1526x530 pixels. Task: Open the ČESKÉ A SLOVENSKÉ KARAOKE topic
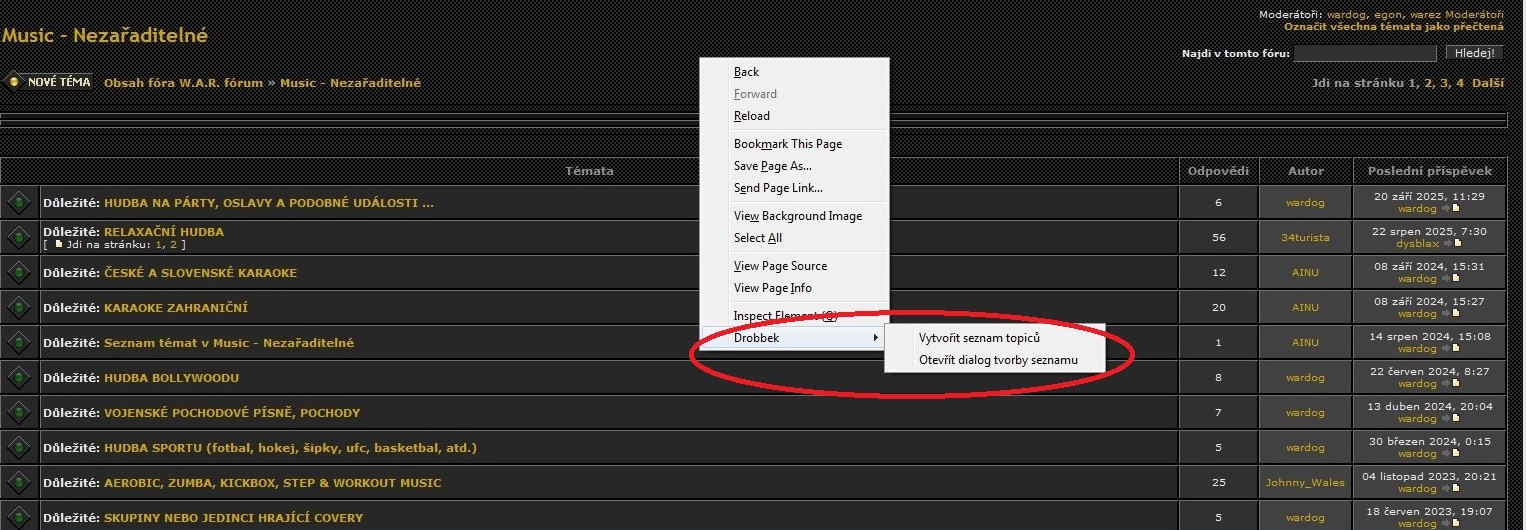(x=200, y=273)
